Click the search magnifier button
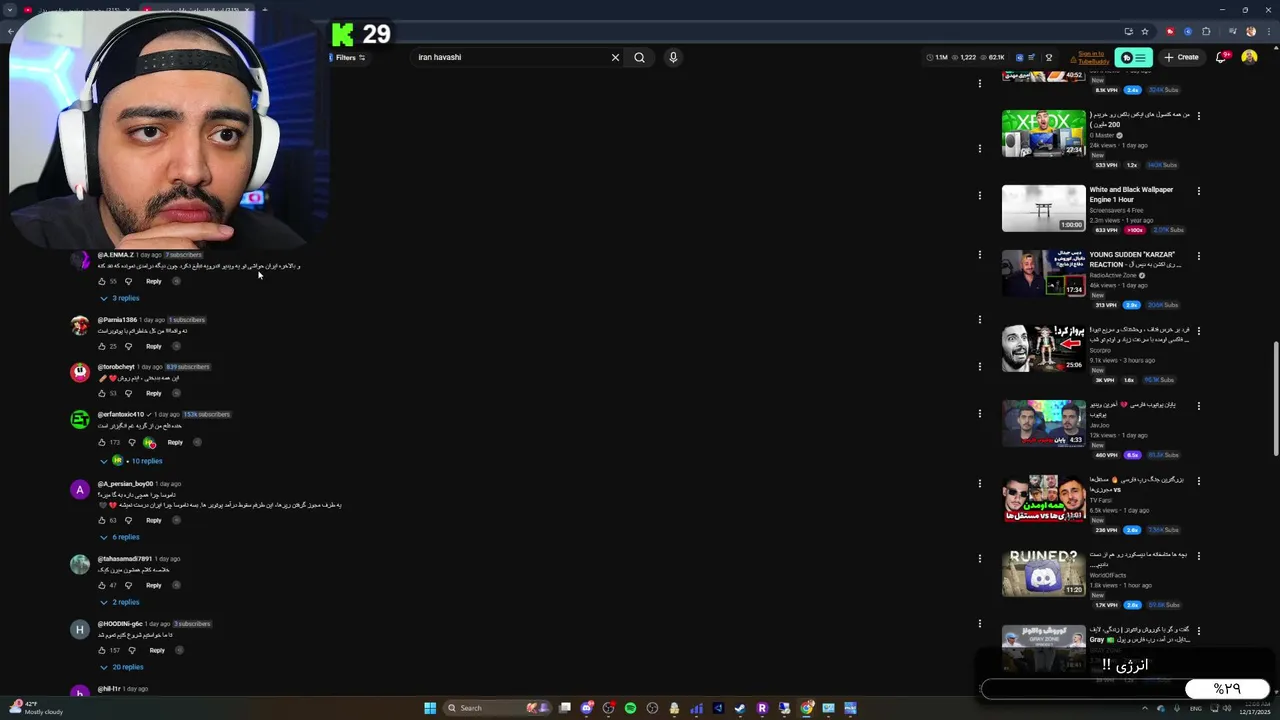 (x=639, y=57)
